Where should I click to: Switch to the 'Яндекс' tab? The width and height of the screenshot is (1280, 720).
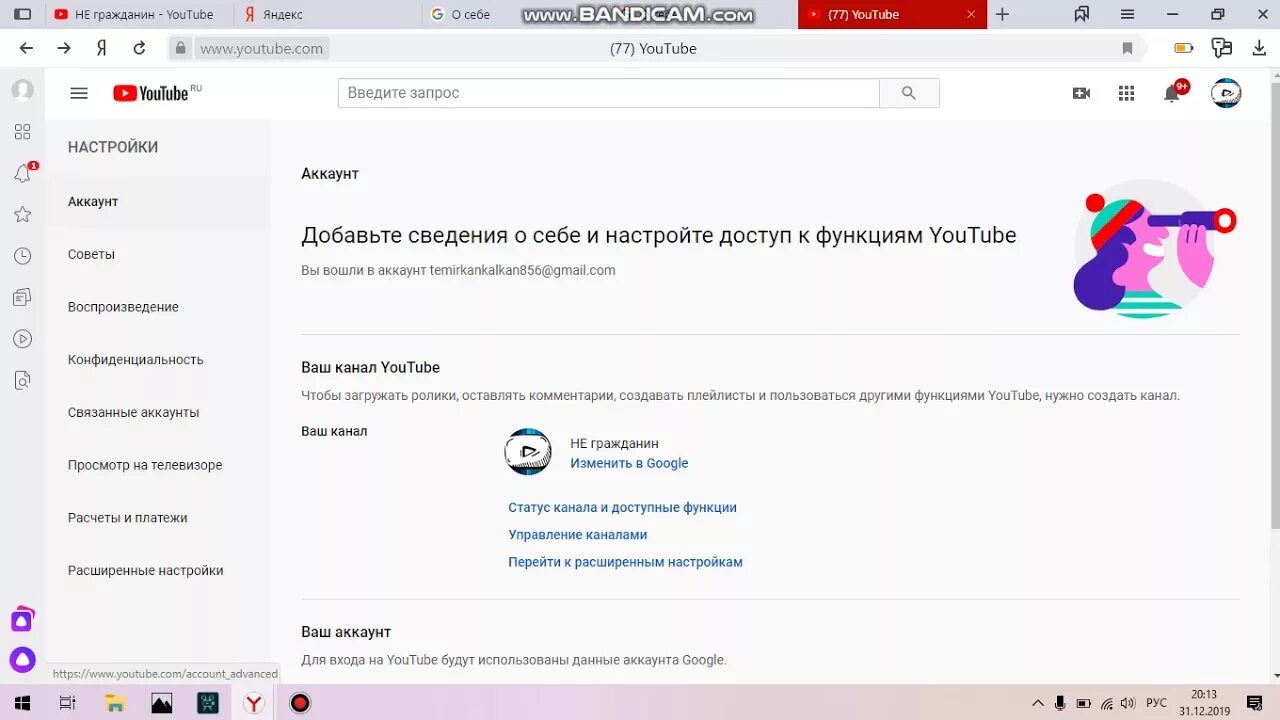(x=327, y=14)
